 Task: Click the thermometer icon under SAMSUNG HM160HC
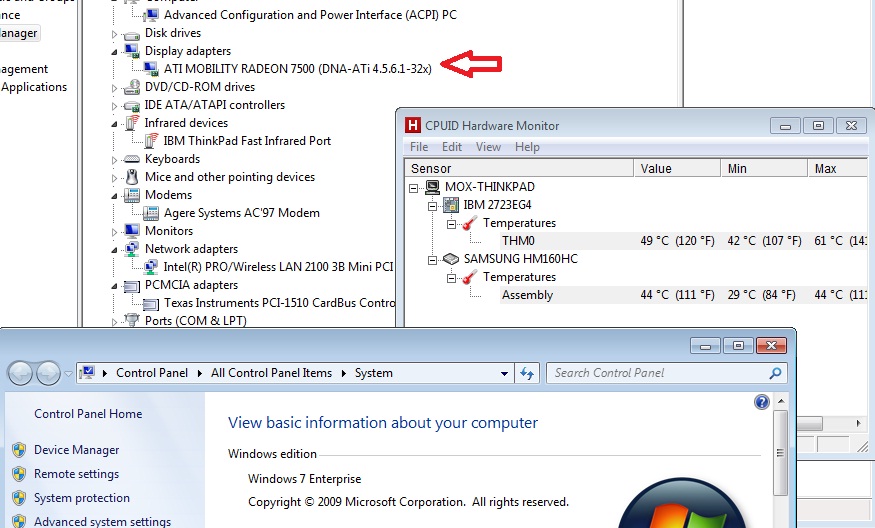tap(470, 277)
